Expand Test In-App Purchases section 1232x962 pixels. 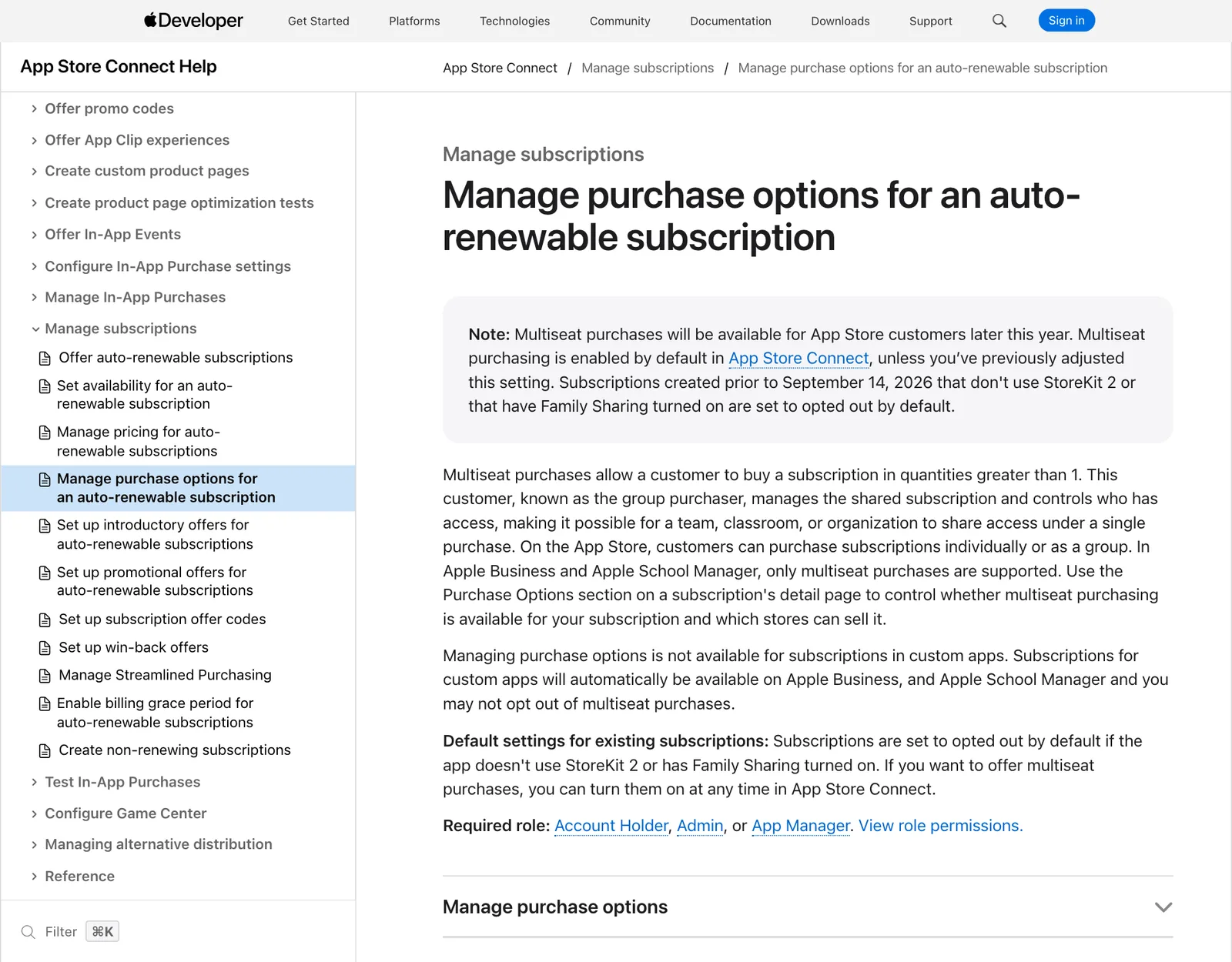34,783
